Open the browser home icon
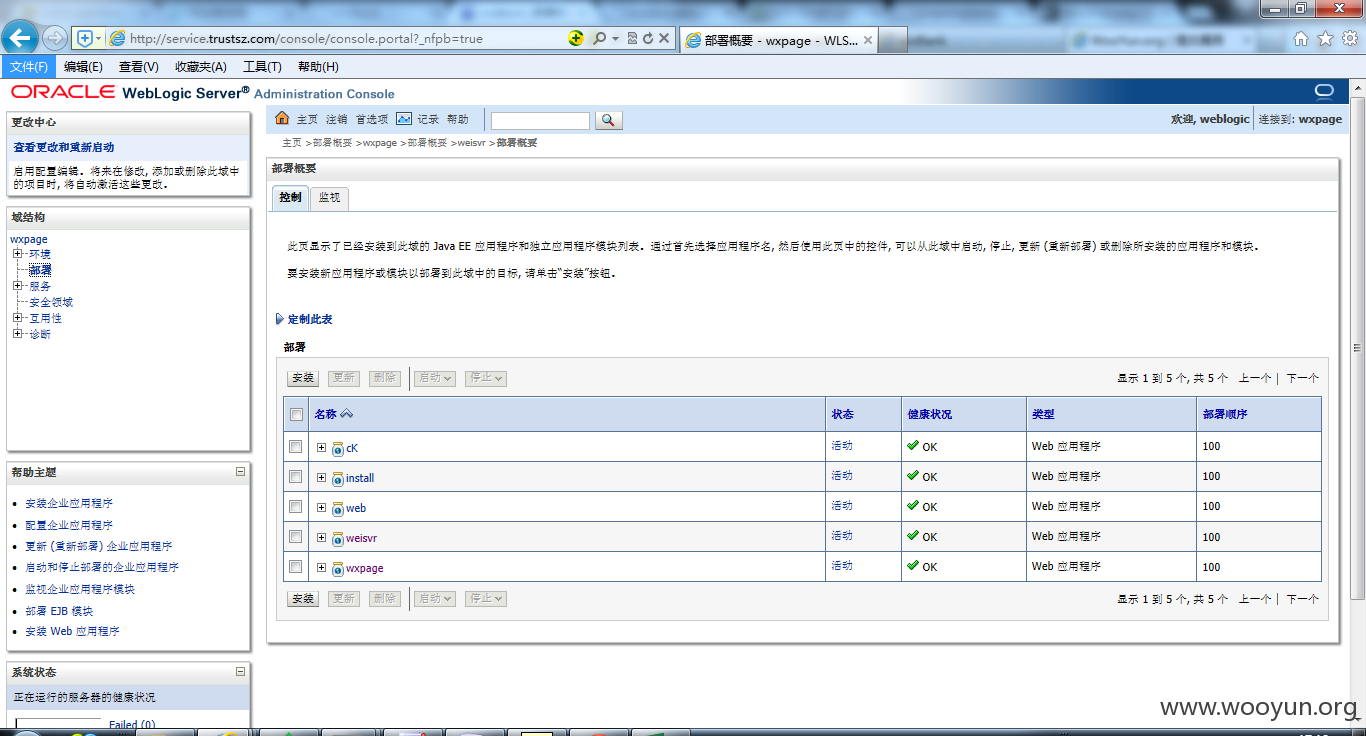 point(1301,39)
